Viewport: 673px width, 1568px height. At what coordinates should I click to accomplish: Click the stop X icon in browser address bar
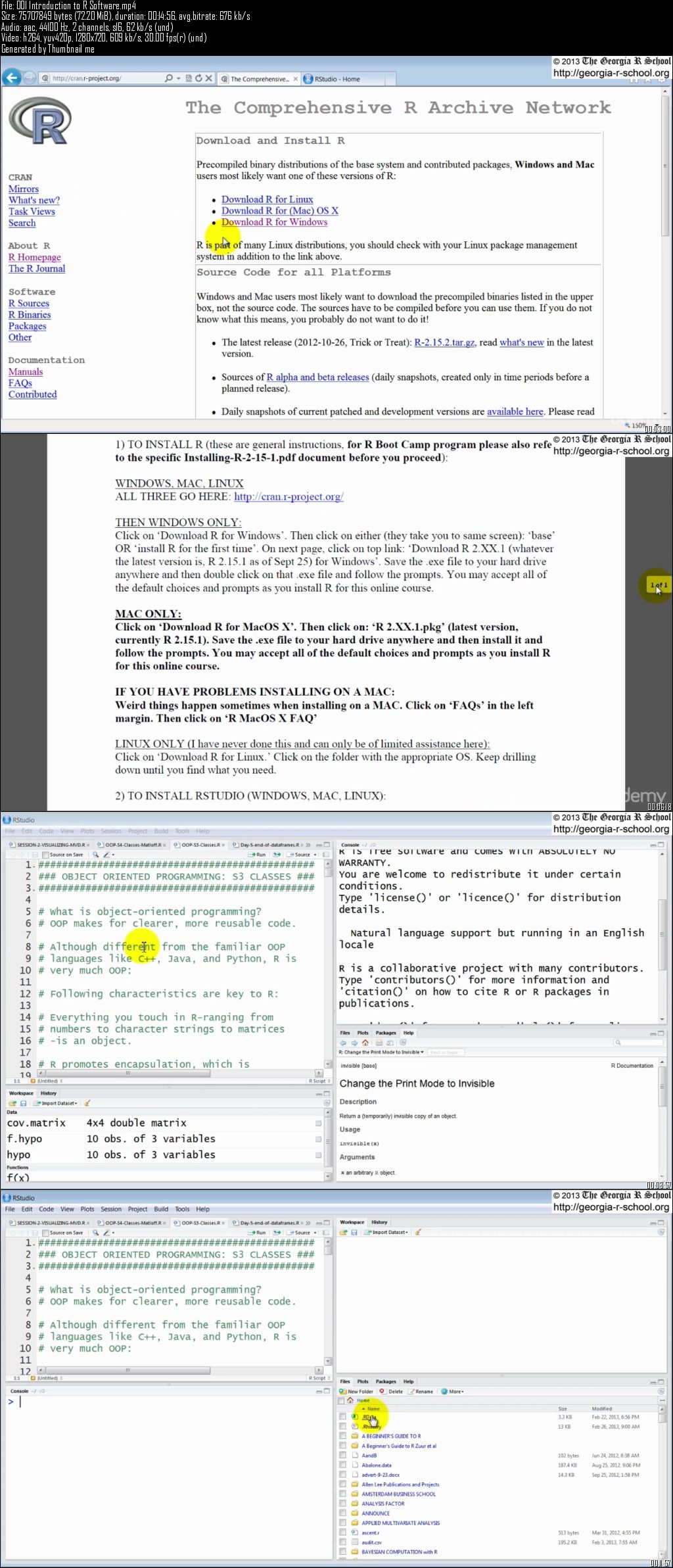(x=208, y=78)
